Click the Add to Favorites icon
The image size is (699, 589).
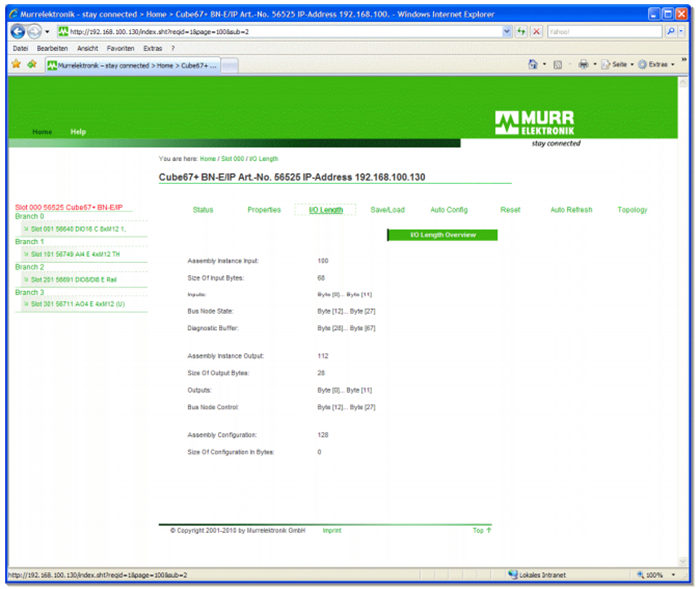pos(32,64)
